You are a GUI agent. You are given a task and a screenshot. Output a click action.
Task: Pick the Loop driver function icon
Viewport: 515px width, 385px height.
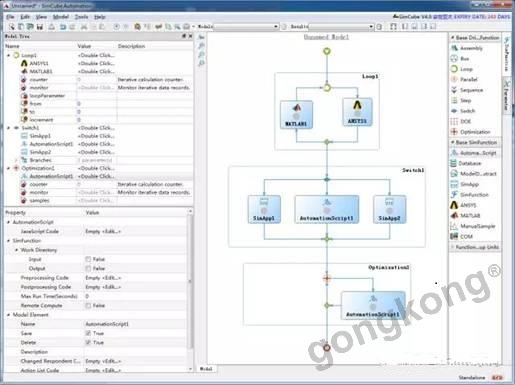tap(454, 69)
